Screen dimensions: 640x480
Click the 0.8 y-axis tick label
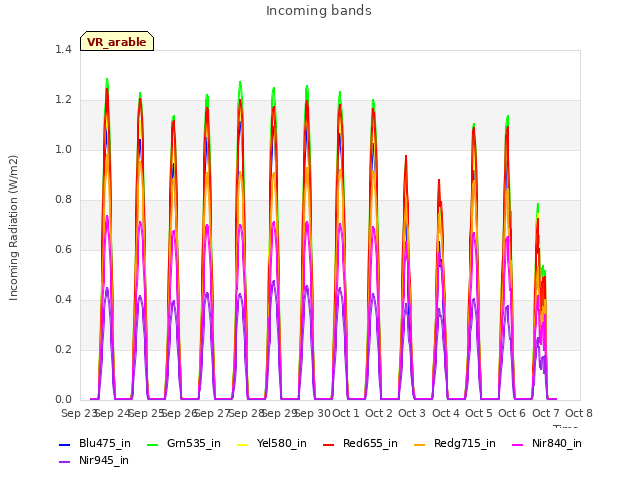(63, 200)
